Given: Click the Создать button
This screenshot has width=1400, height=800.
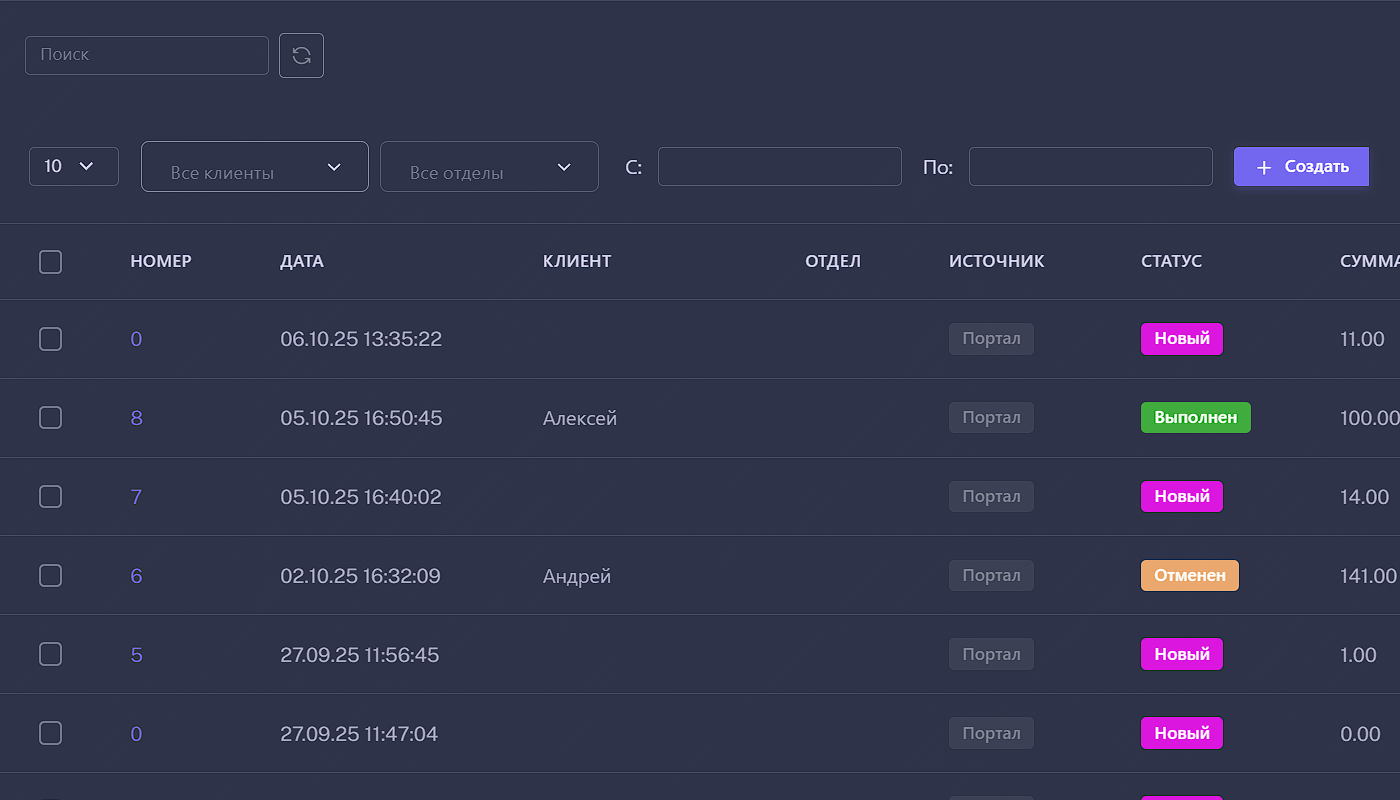Looking at the screenshot, I should click(x=1301, y=167).
